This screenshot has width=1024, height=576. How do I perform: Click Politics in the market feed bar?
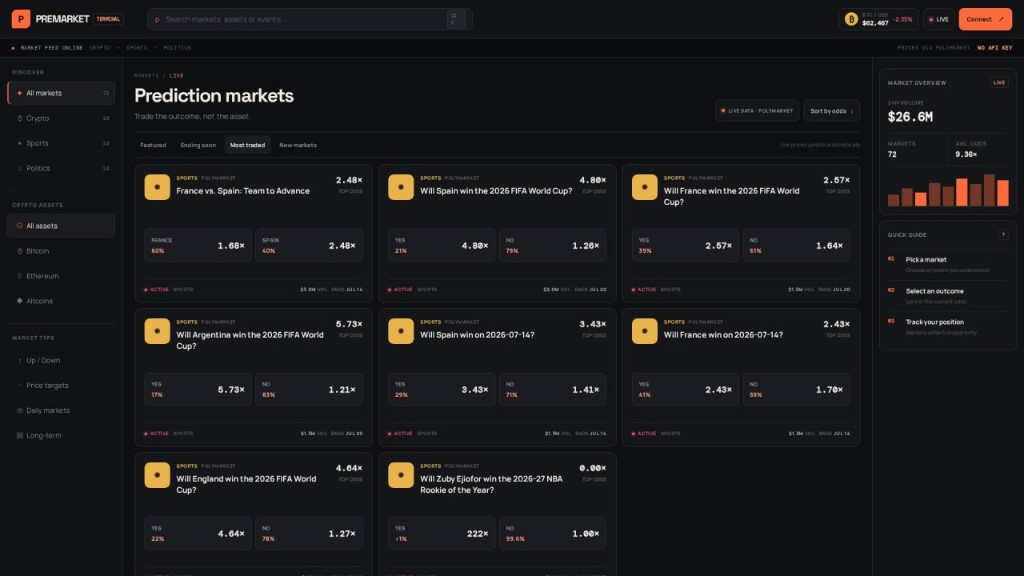tap(177, 48)
